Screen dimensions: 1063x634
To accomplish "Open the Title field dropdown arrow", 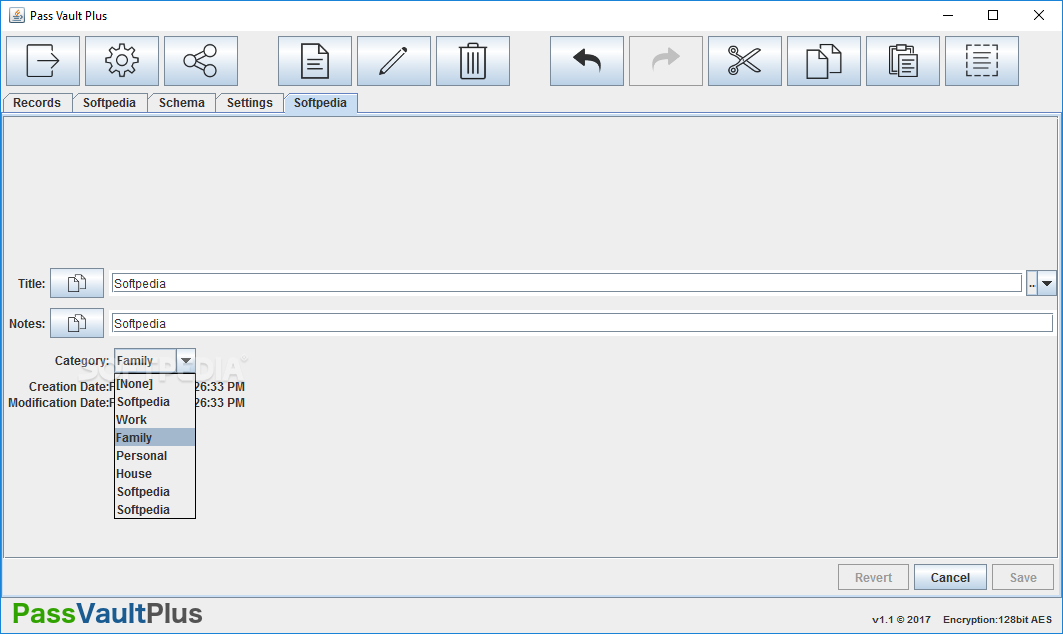I will [x=1047, y=283].
